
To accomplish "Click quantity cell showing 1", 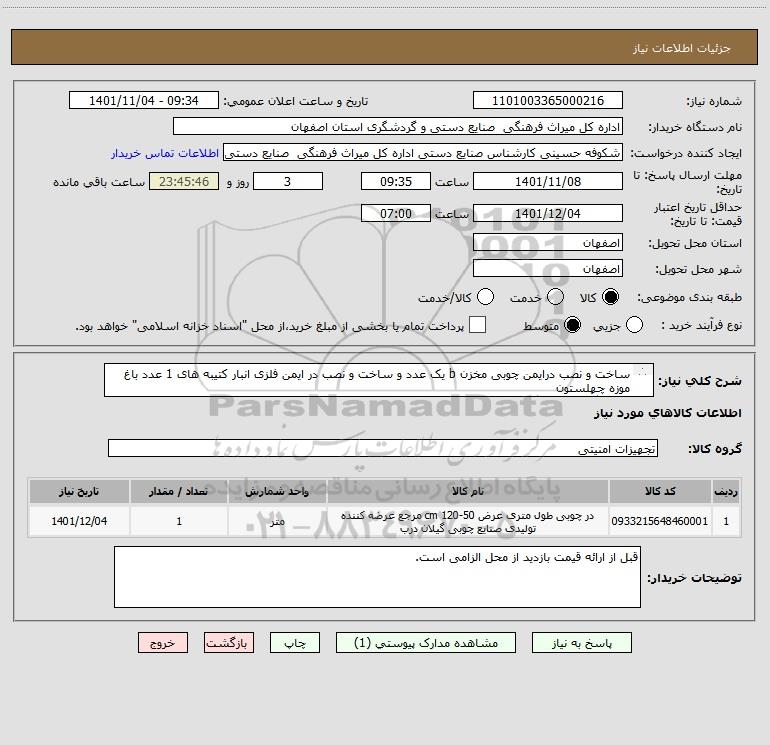I will click(179, 521).
